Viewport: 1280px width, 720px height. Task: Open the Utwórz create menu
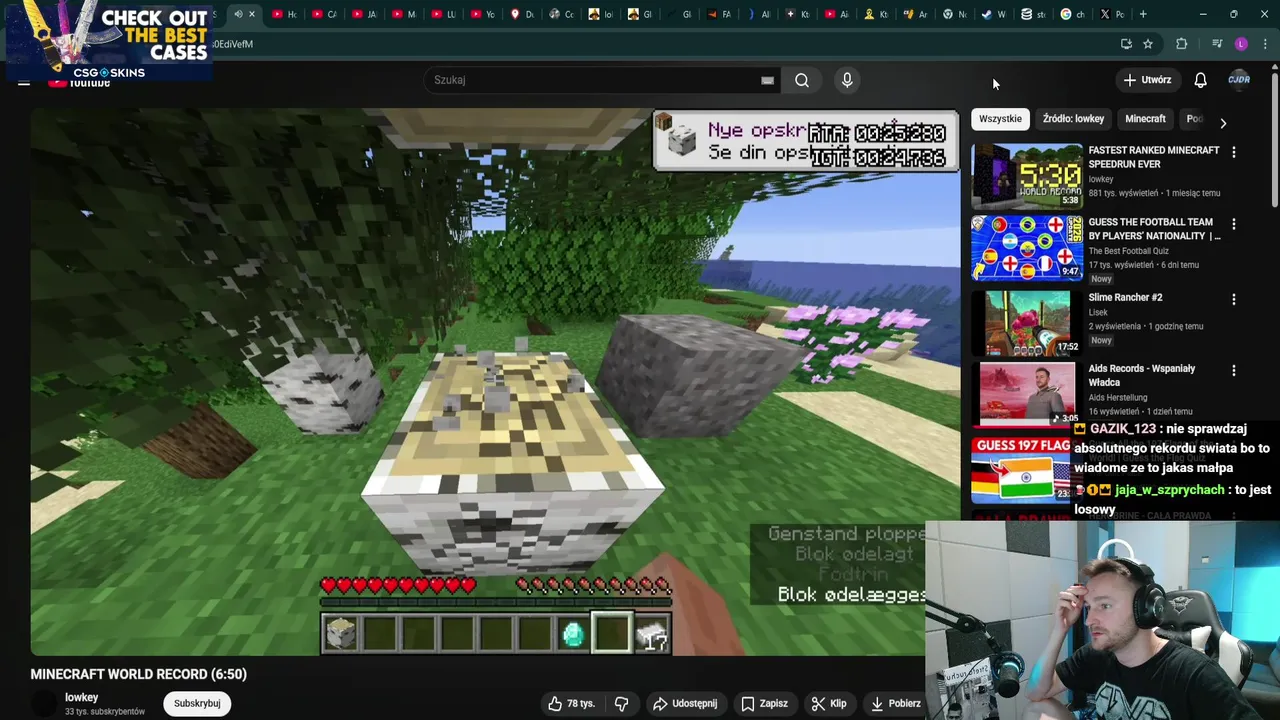[1146, 80]
